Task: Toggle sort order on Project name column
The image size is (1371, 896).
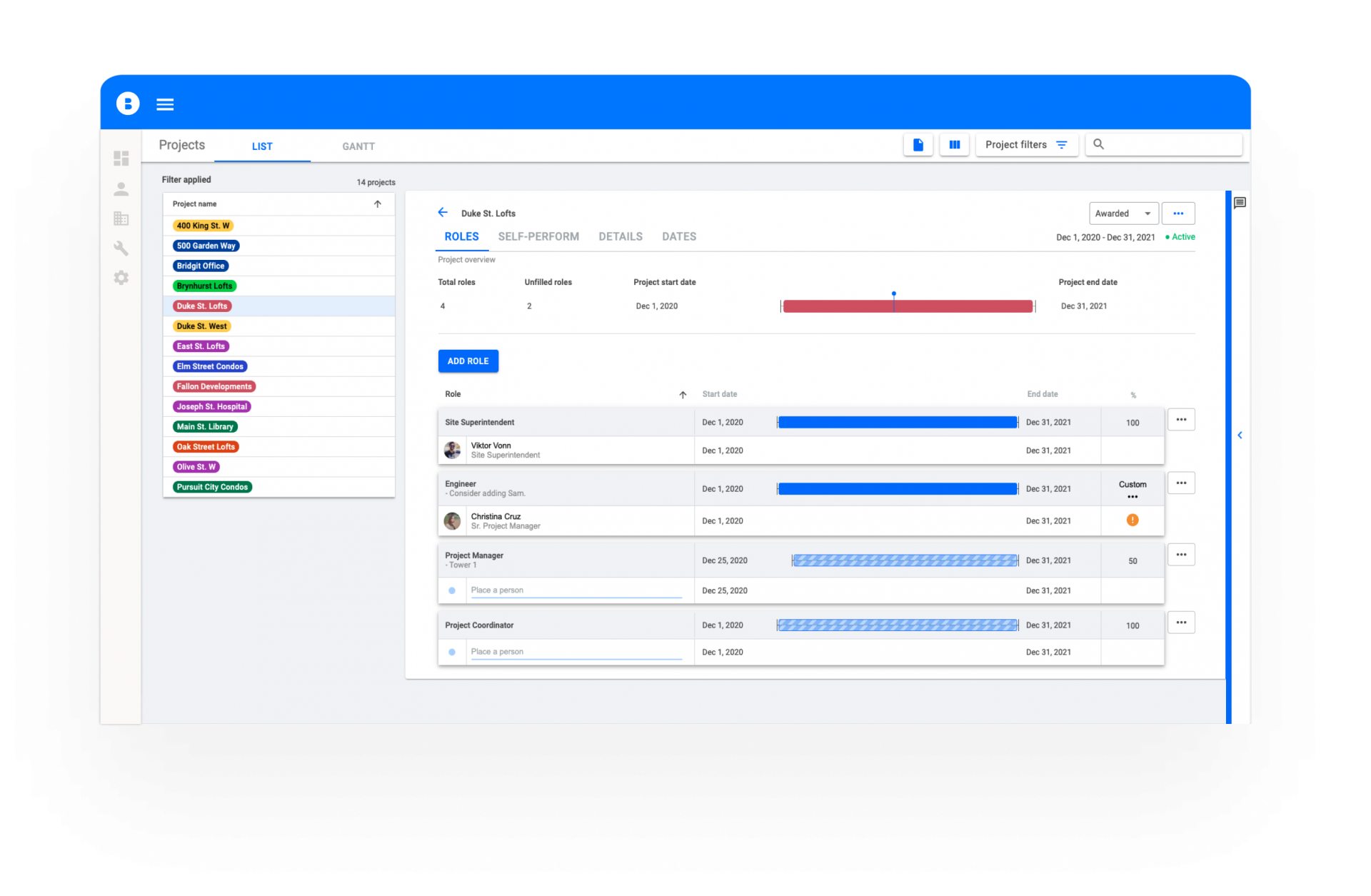Action: tap(378, 203)
